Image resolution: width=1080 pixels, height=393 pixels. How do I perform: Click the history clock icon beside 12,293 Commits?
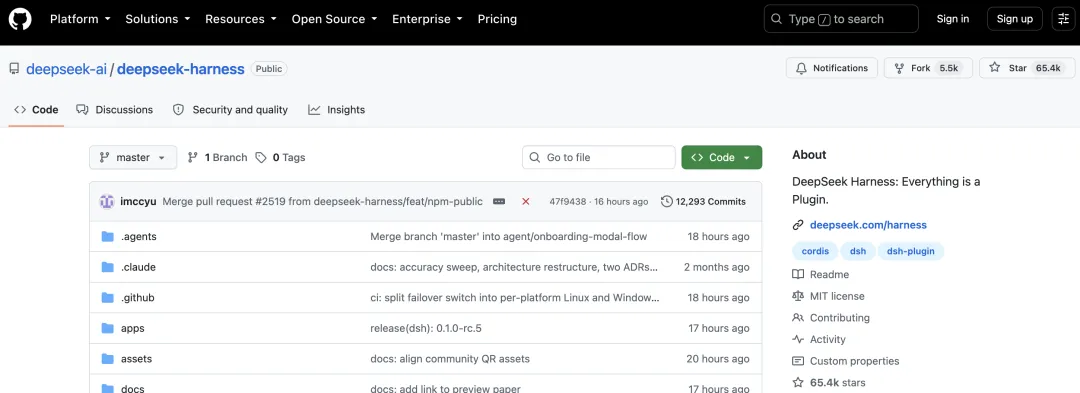(x=667, y=202)
